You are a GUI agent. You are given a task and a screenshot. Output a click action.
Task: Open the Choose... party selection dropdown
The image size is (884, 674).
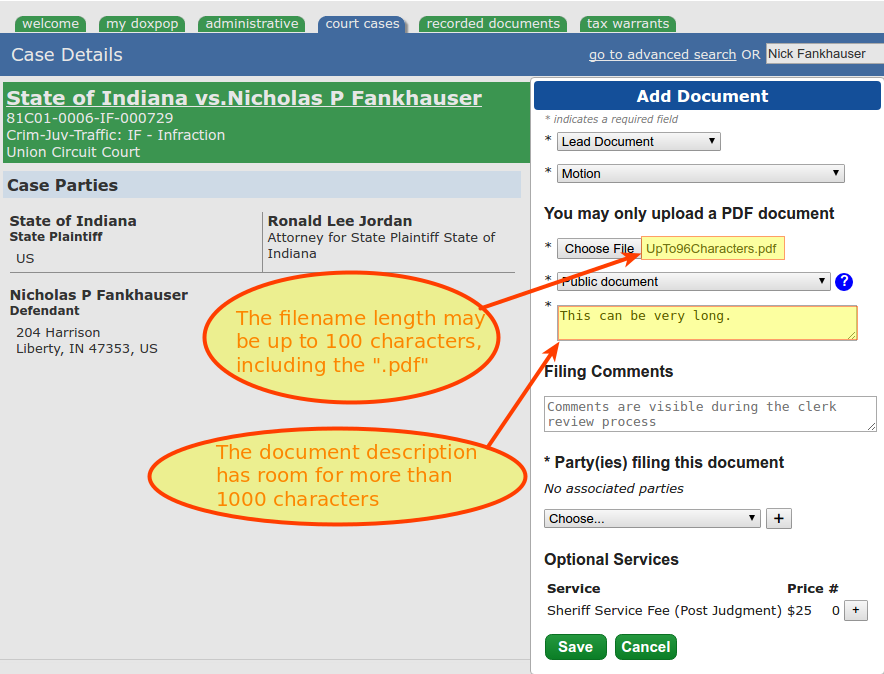(x=651, y=518)
